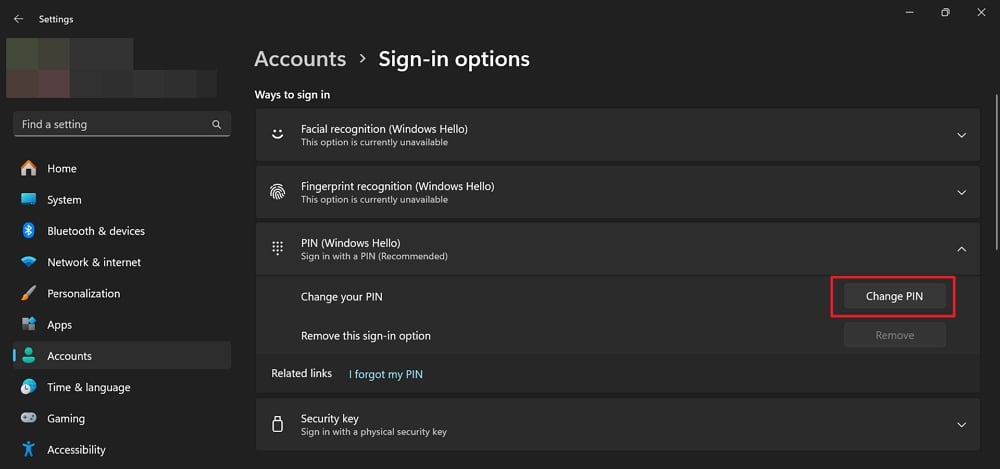
Task: Click the Personalization paintbrush icon
Action: pyautogui.click(x=29, y=294)
